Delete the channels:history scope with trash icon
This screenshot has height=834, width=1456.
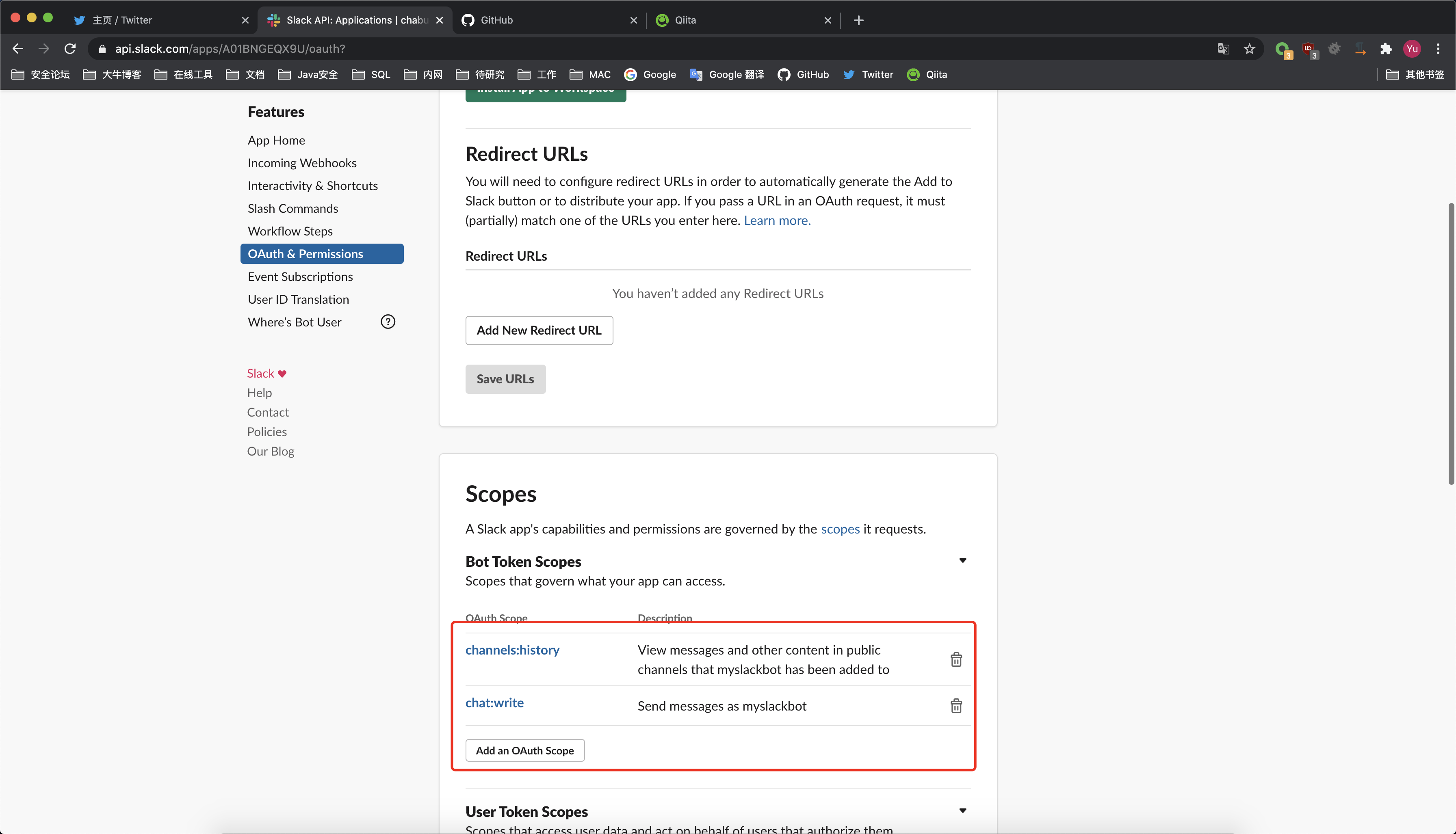(x=956, y=659)
